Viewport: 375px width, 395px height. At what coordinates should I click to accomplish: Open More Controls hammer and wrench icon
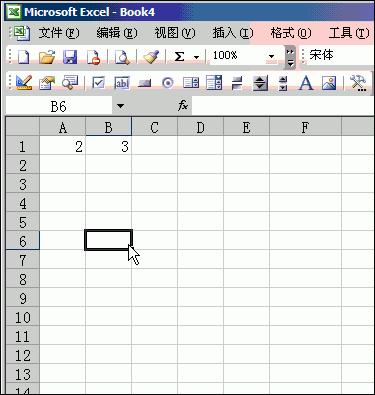[x=358, y=83]
